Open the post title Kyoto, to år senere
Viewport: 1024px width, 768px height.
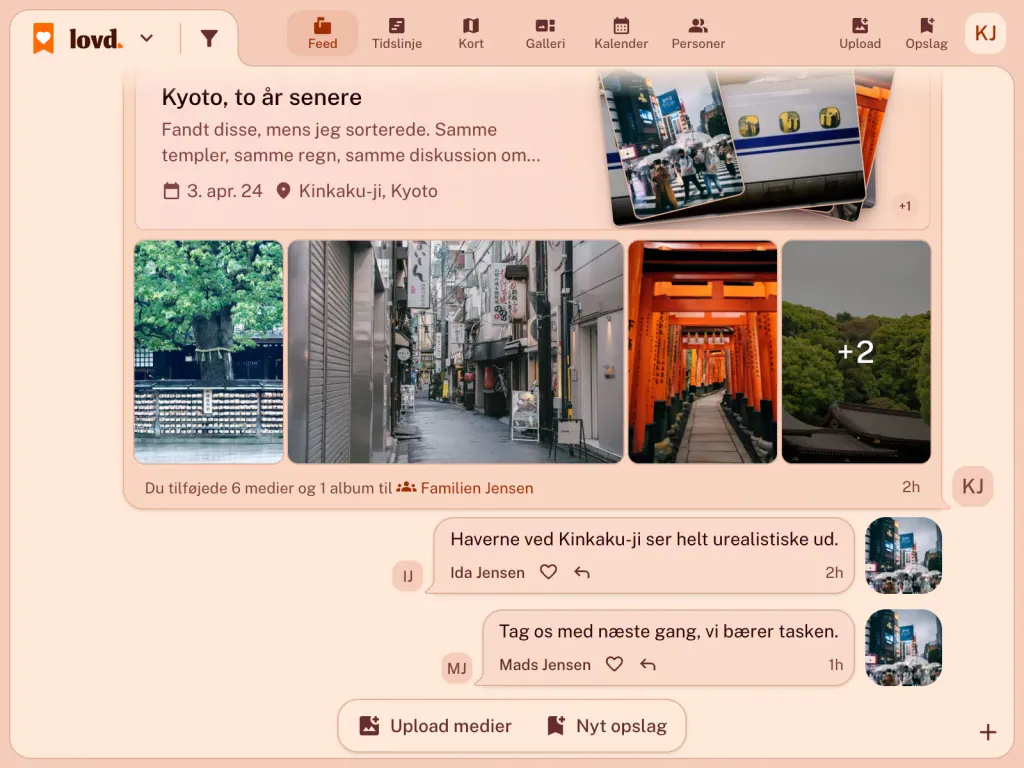[261, 97]
